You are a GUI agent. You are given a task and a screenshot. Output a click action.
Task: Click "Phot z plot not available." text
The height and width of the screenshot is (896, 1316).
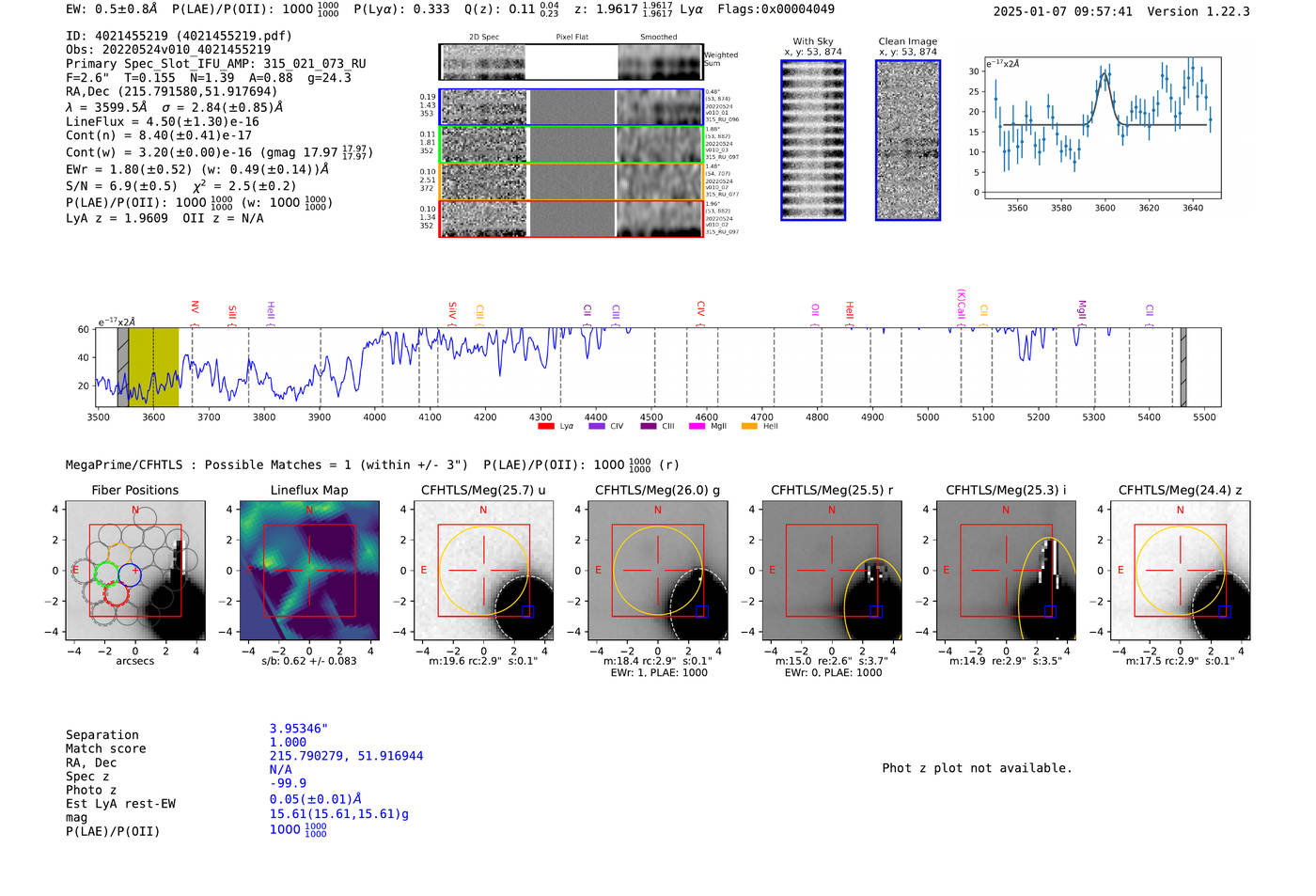point(978,768)
